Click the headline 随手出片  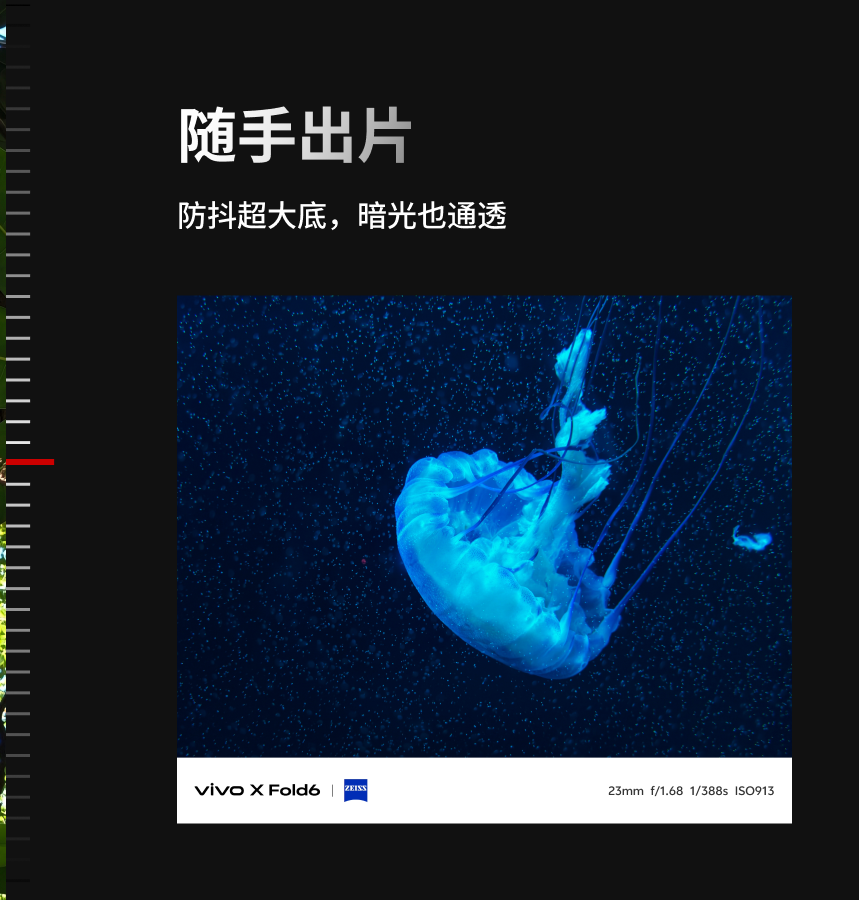point(295,136)
